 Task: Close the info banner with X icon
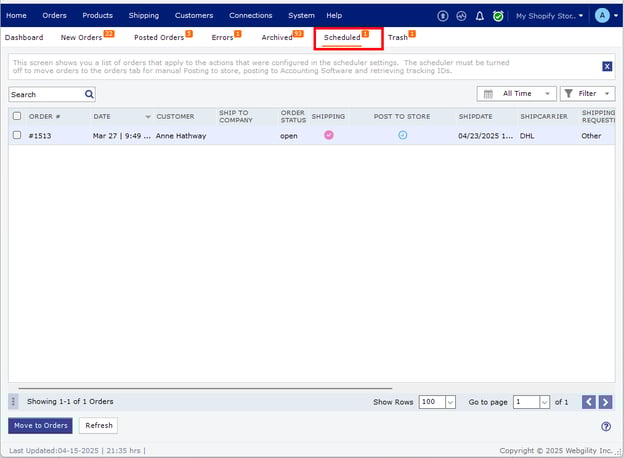[x=607, y=66]
